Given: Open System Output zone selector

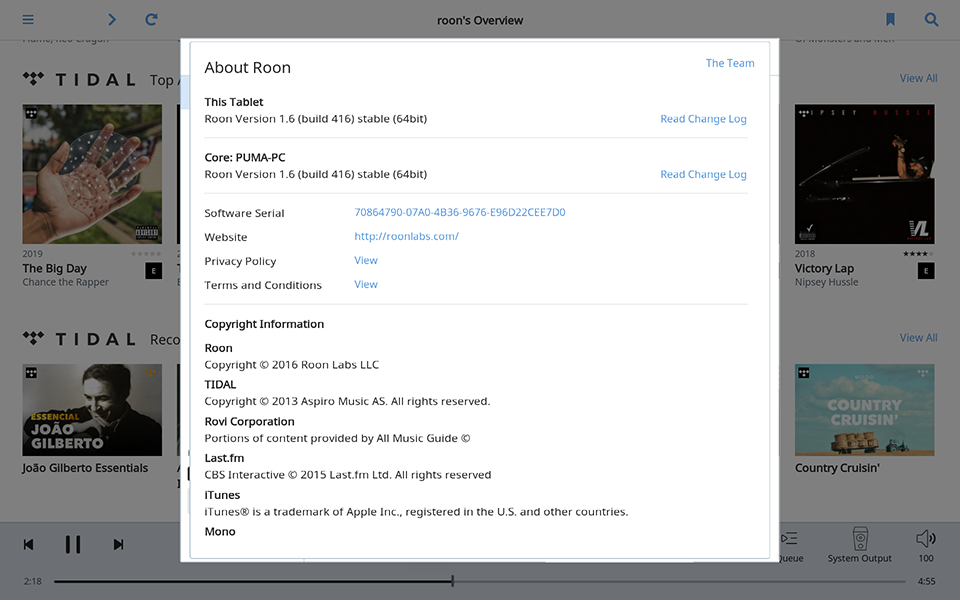Looking at the screenshot, I should 860,546.
